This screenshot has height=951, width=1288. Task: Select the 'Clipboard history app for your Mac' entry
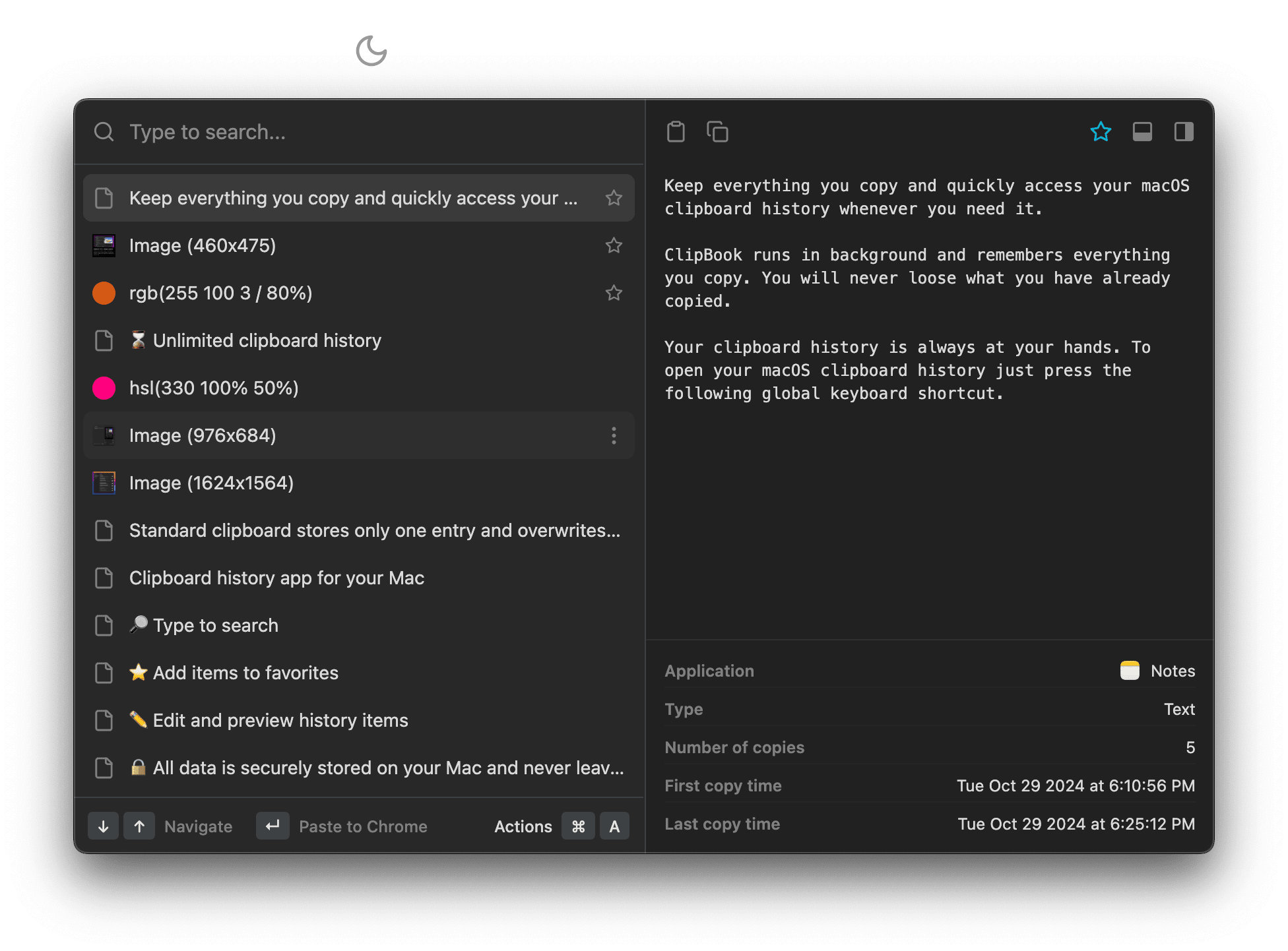(276, 578)
